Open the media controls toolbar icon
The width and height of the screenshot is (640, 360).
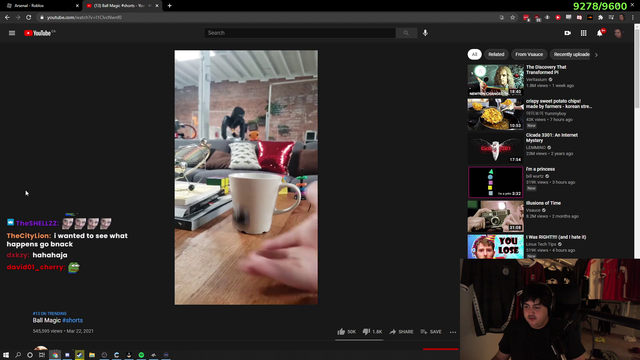tap(611, 18)
